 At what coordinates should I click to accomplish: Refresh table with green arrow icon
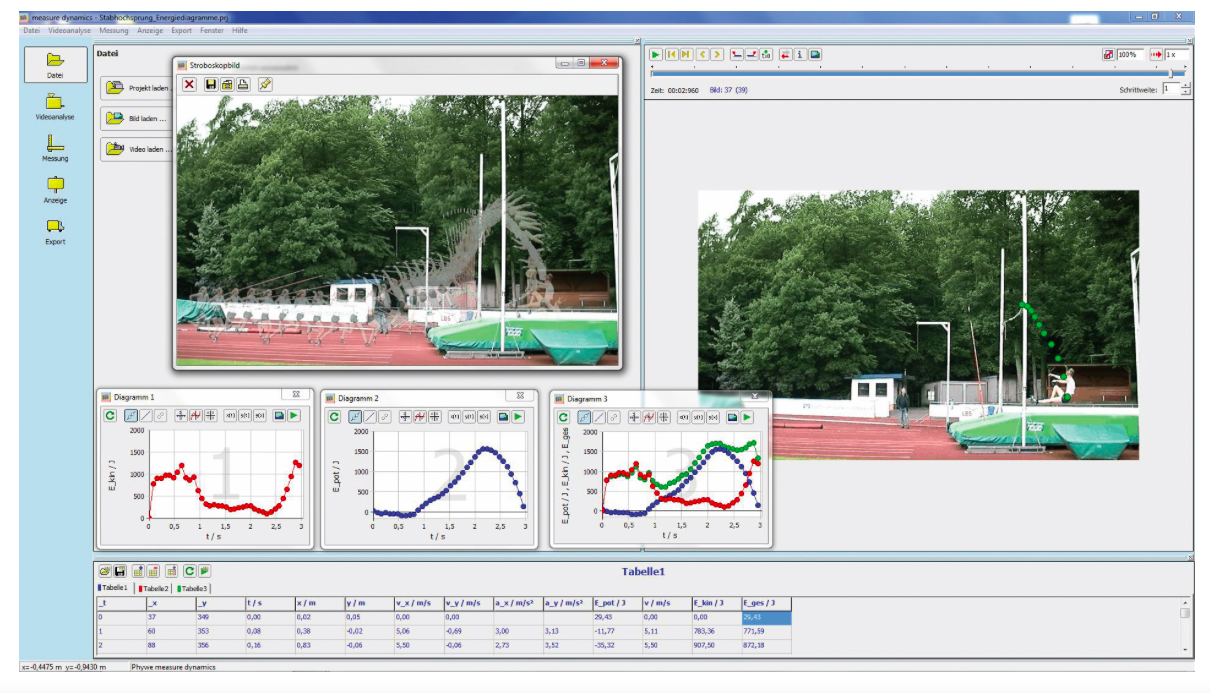tap(189, 571)
